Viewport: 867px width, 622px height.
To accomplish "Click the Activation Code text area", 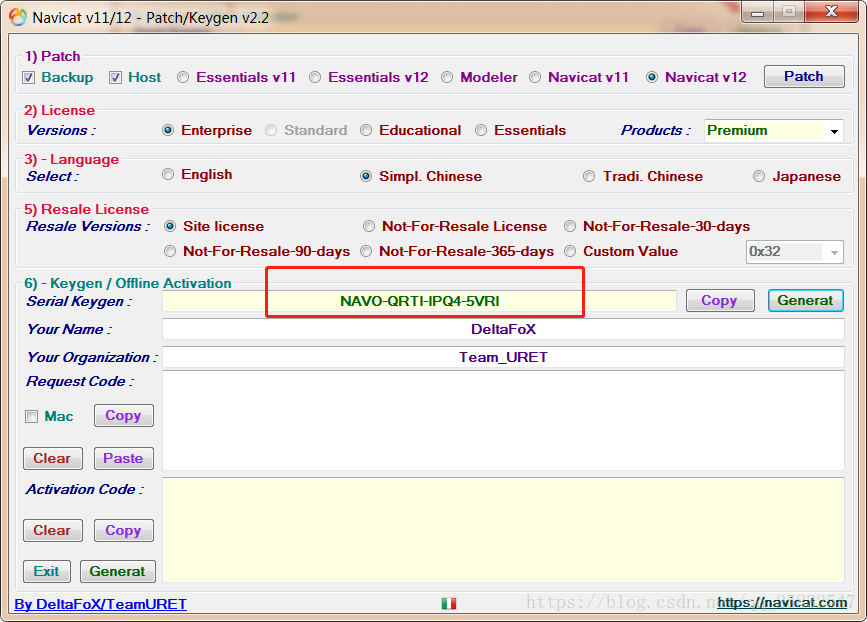I will click(x=503, y=530).
